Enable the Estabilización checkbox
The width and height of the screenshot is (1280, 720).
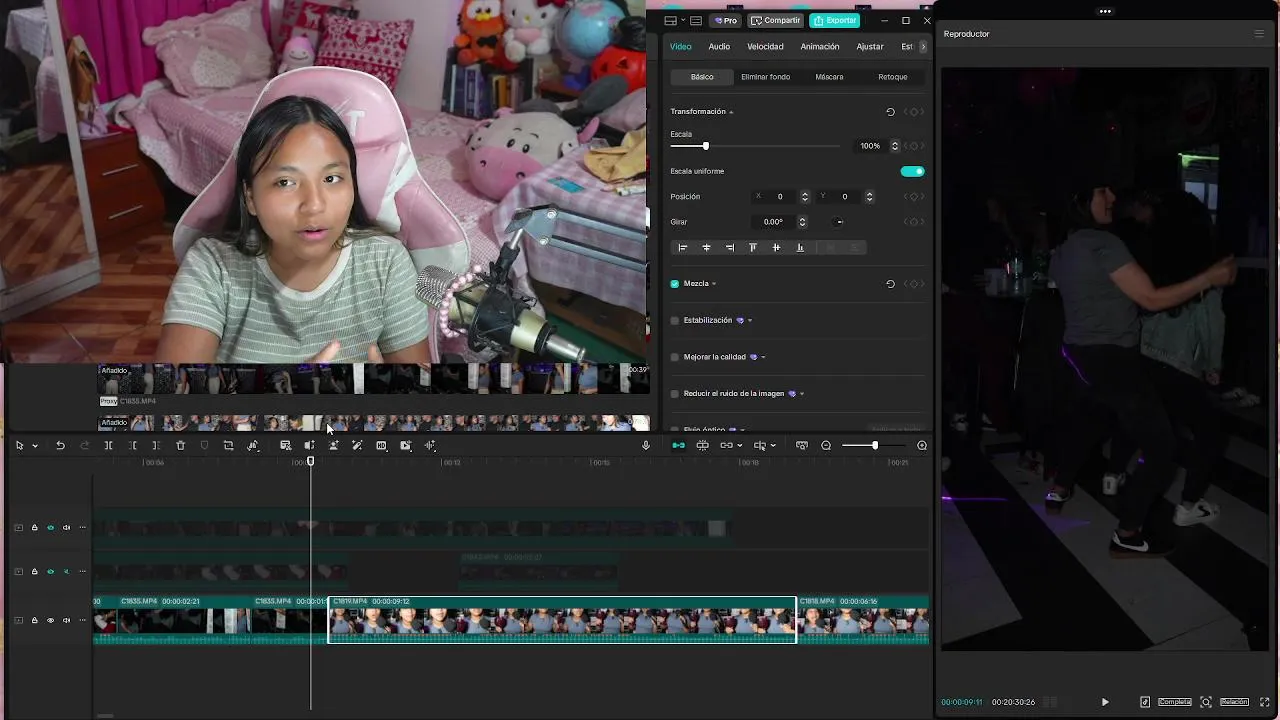coord(675,320)
